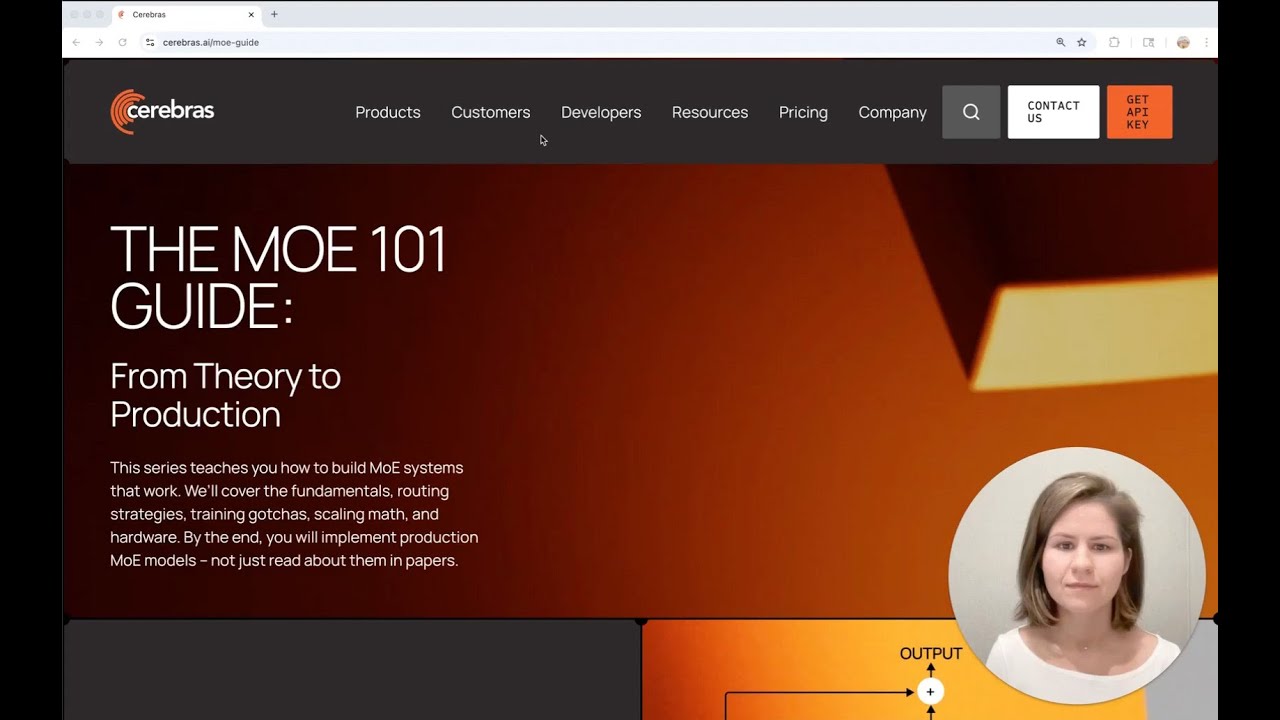Click the OUTPUT label in the diagram
This screenshot has width=1280, height=720.
click(x=931, y=654)
